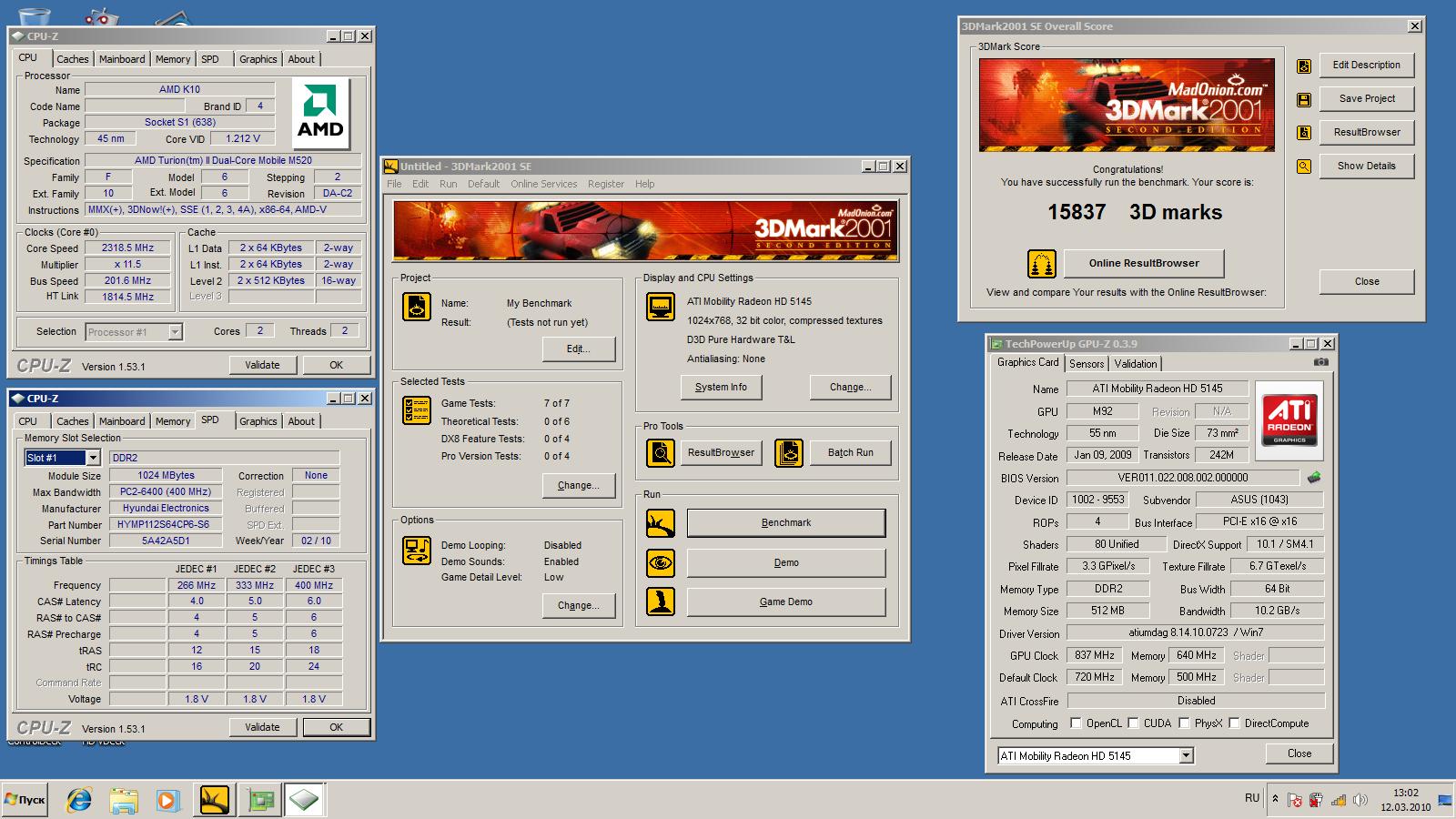Image resolution: width=1456 pixels, height=819 pixels.
Task: Click the Edit Description icon in Overall Score window
Action: click(1304, 66)
